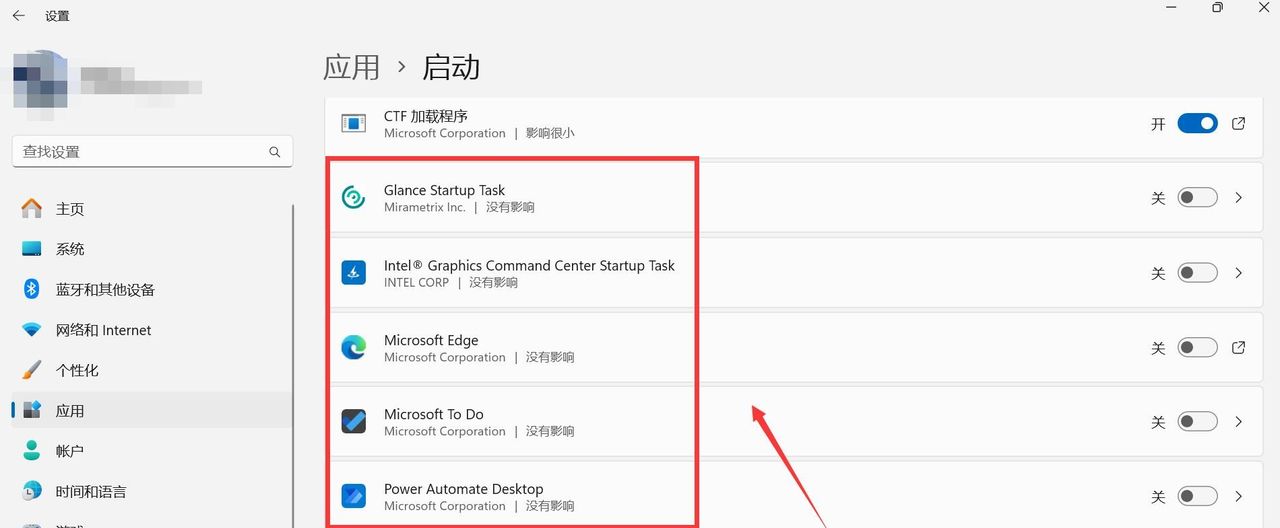
Task: Click the Intel® Graphics Command Center Startup Task name
Action: pyautogui.click(x=529, y=265)
